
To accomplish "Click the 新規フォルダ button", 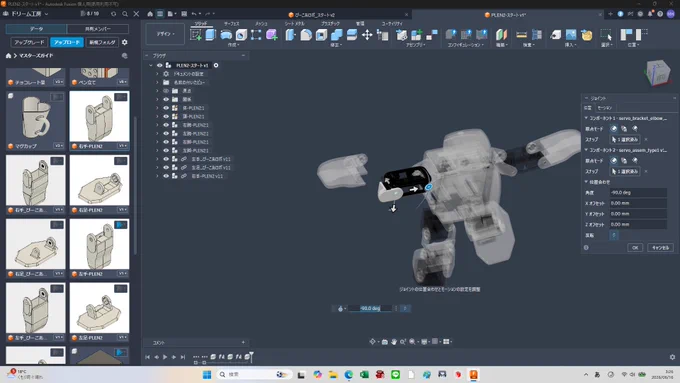I will [102, 42].
